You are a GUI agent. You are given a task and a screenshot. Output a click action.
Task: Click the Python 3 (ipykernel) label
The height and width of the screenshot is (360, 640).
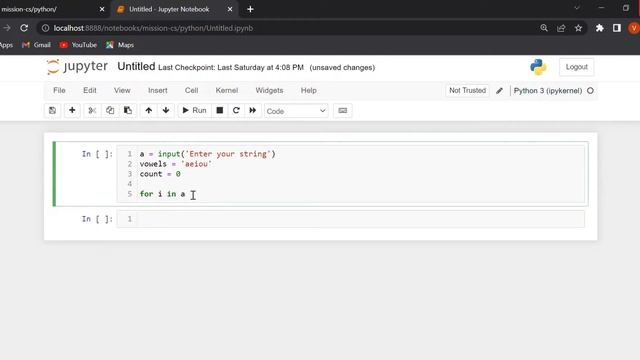[548, 91]
